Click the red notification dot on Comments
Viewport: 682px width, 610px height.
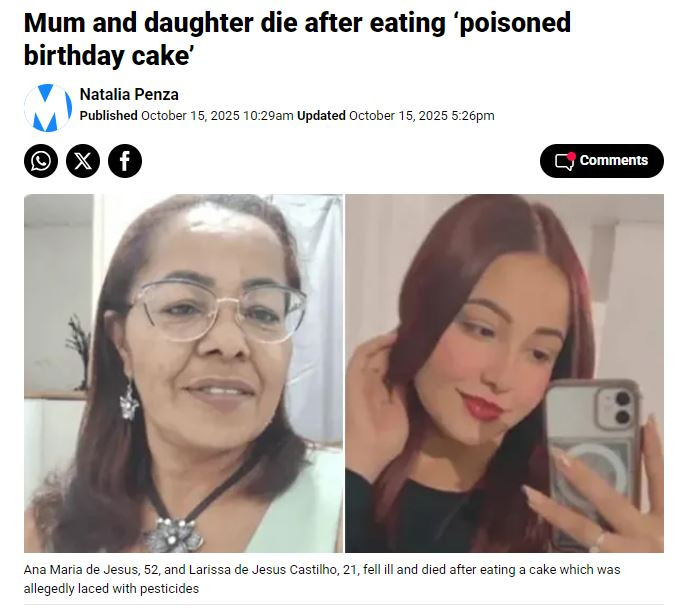click(572, 156)
